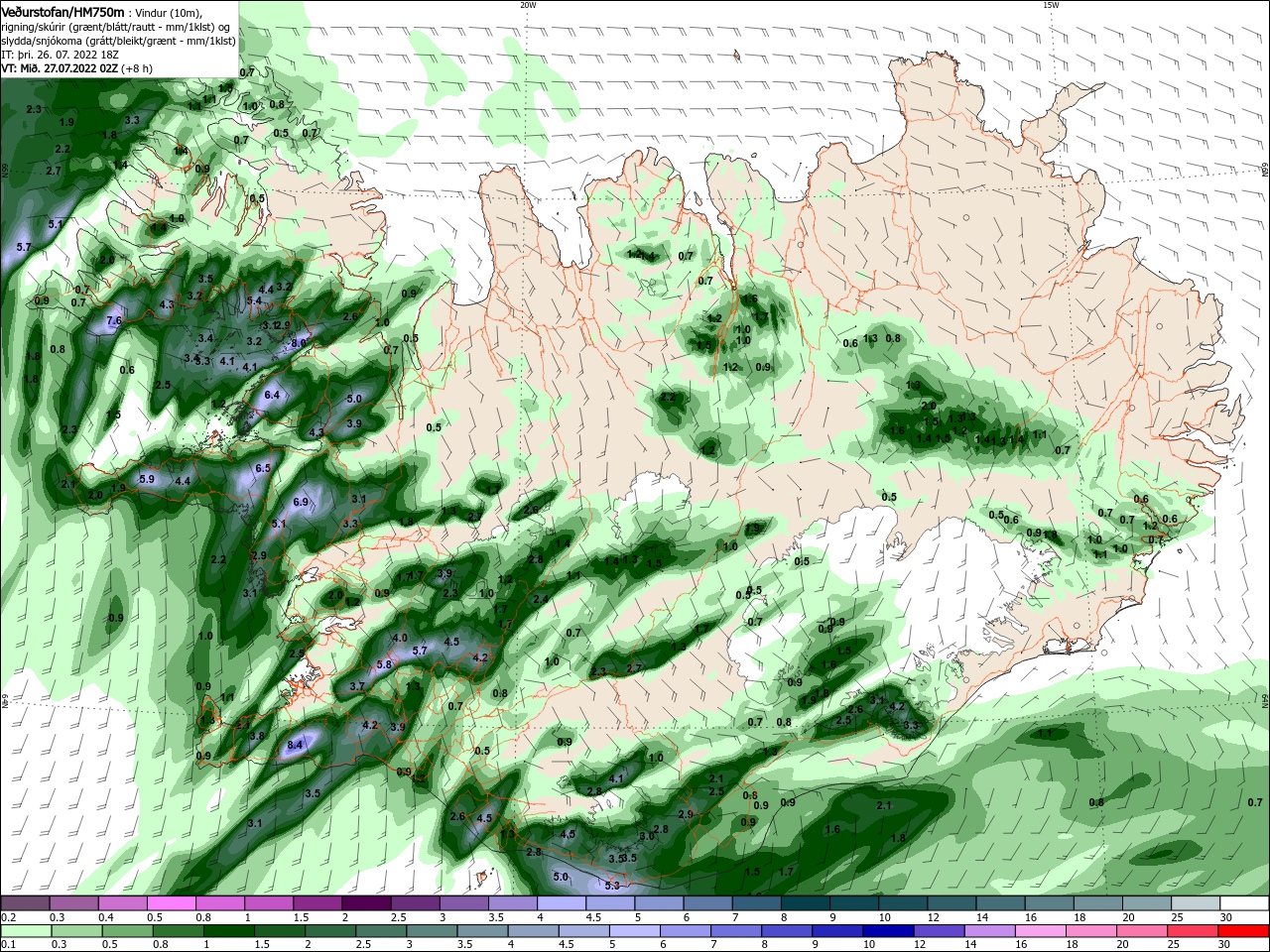The width and height of the screenshot is (1270, 952).
Task: Click the 8.4 precipitation value on map
Action: [295, 745]
